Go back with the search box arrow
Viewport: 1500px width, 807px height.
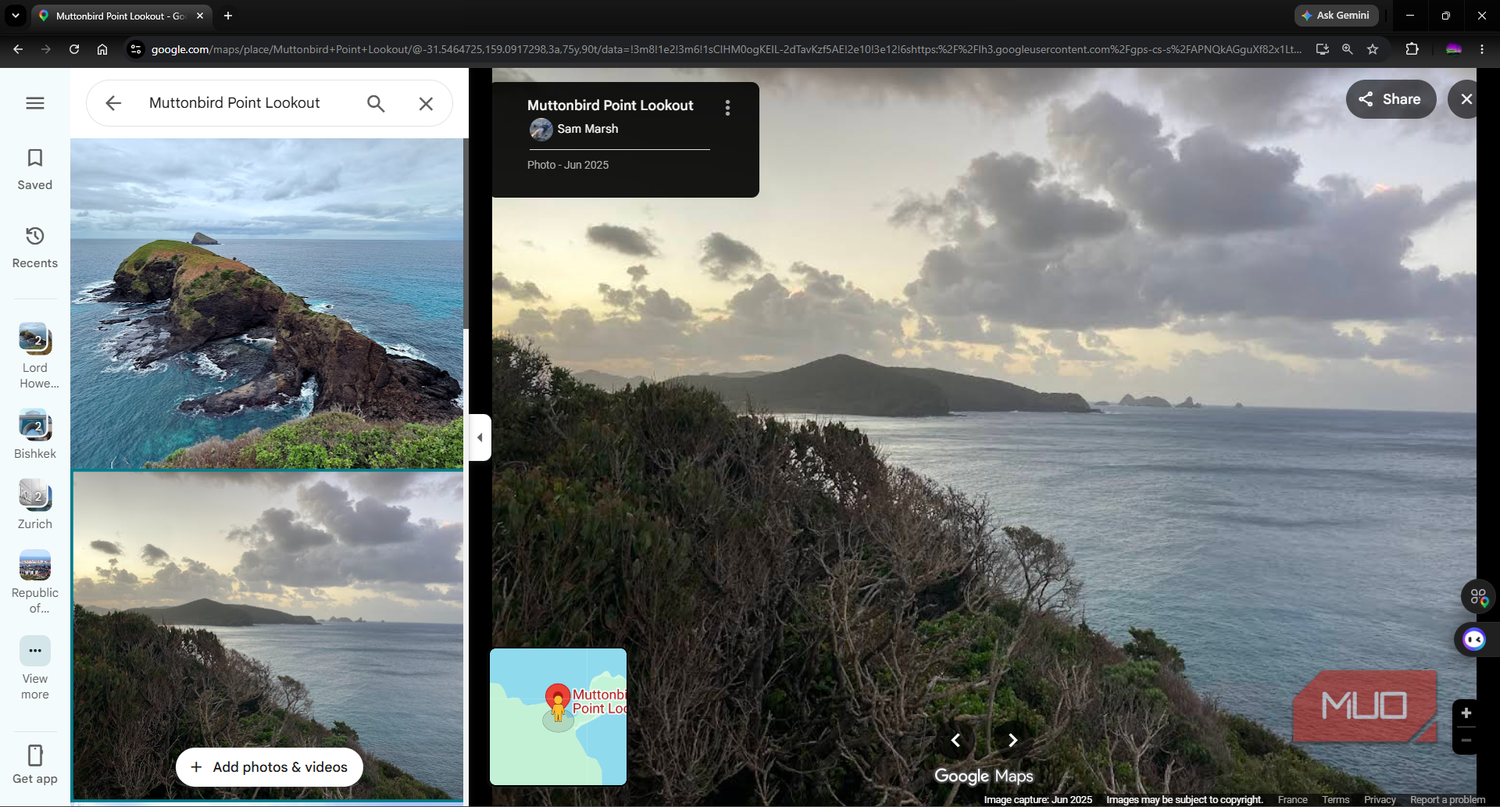click(113, 103)
